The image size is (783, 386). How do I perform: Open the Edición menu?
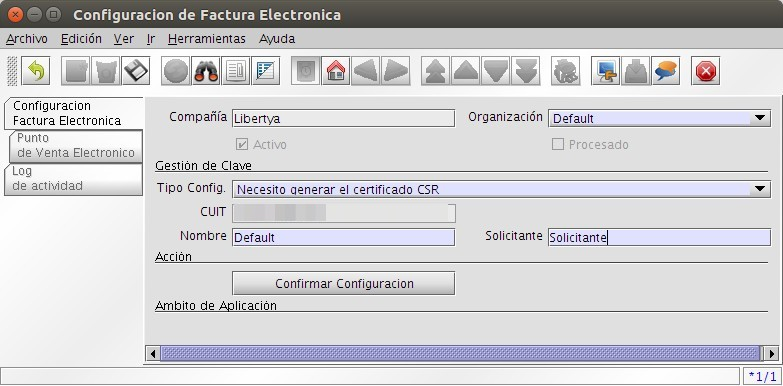pyautogui.click(x=81, y=38)
